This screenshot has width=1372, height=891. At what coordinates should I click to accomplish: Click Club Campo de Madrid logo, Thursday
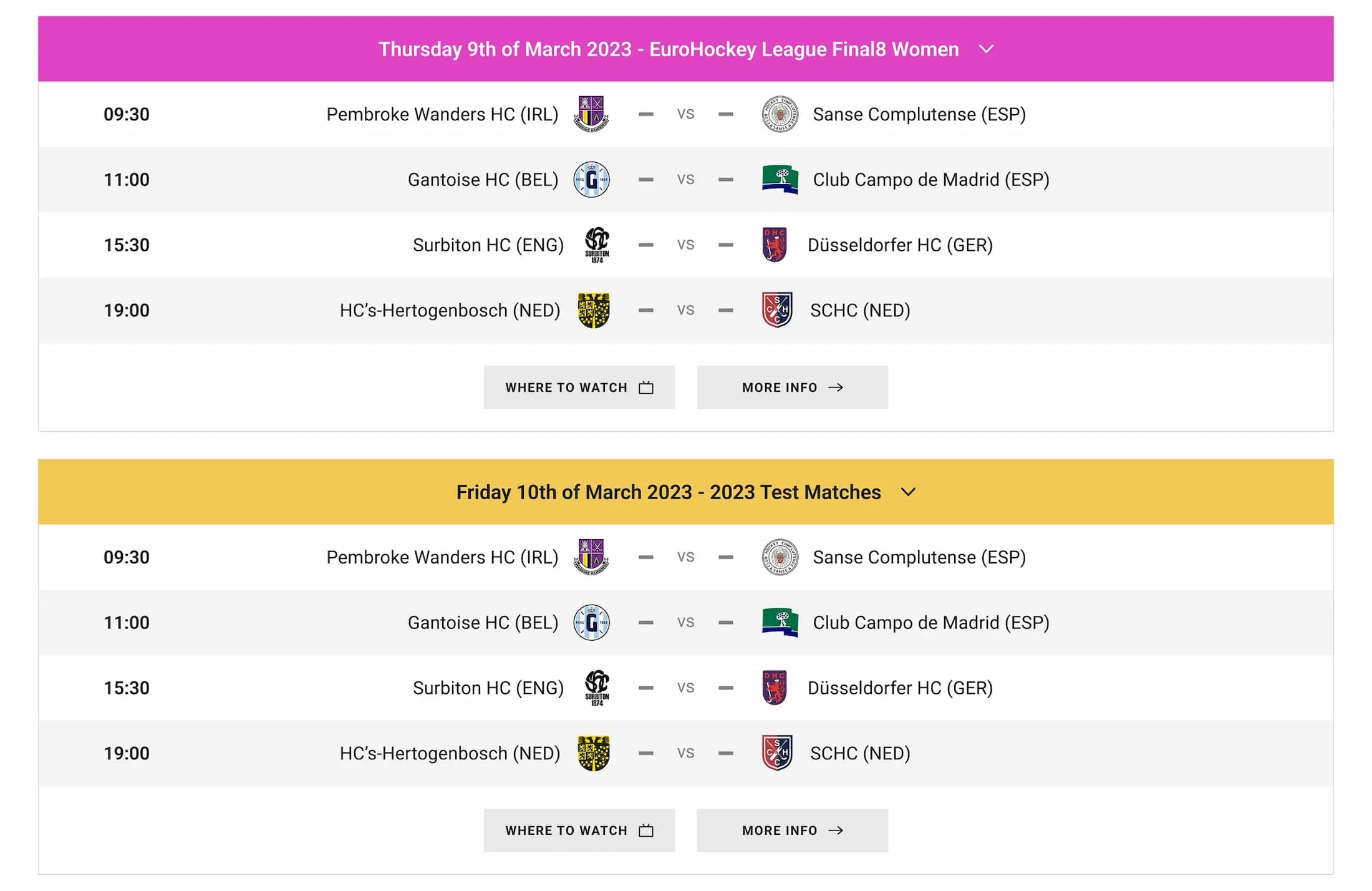[780, 180]
